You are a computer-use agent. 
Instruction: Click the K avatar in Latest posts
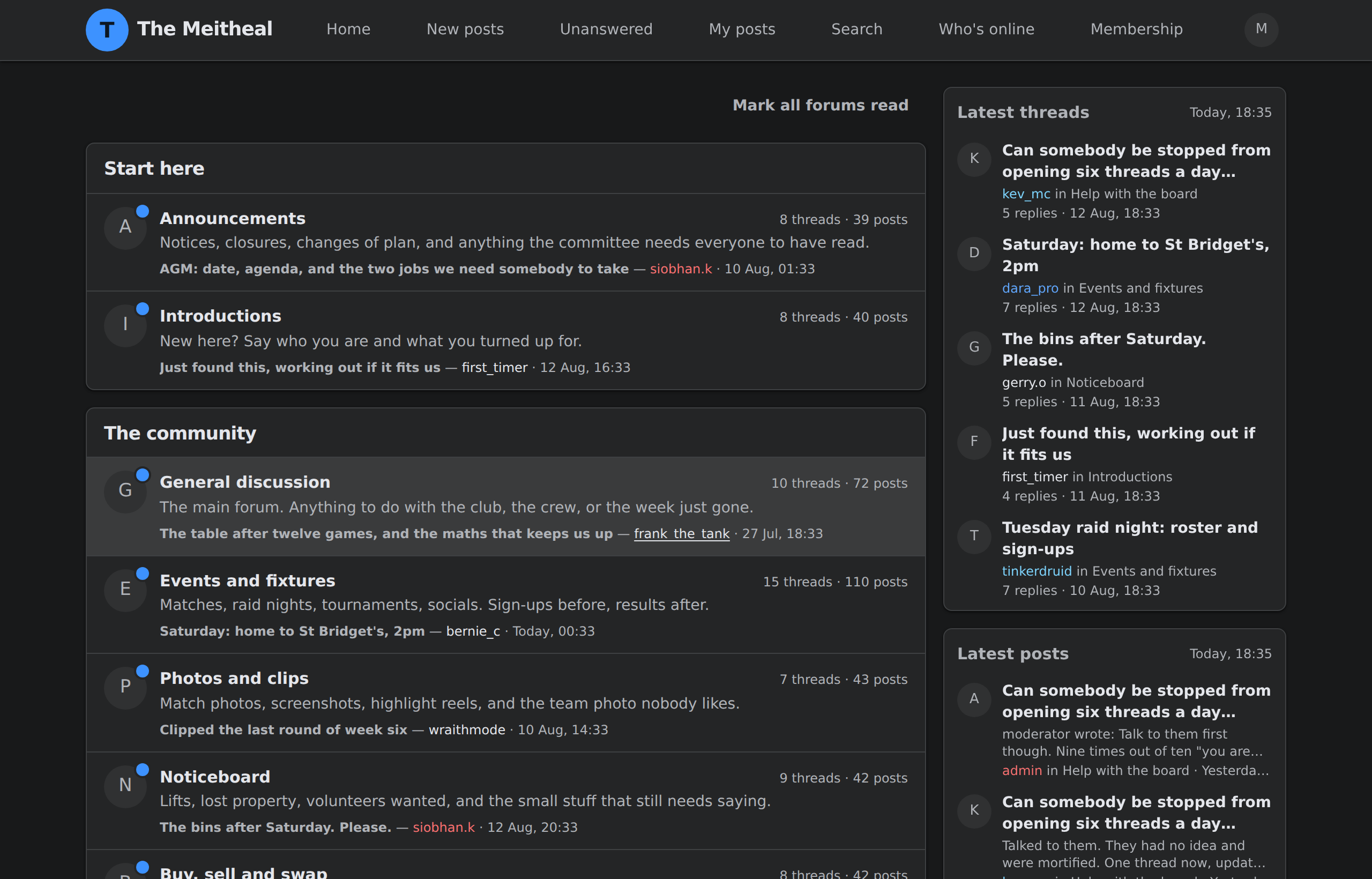(x=974, y=810)
